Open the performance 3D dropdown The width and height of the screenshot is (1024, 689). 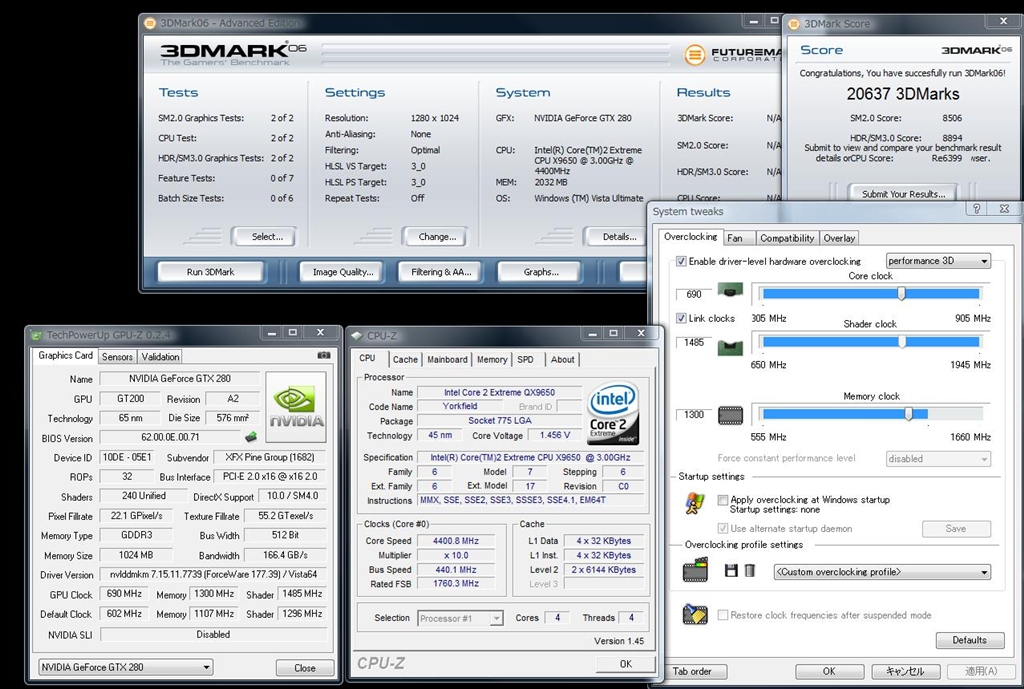[937, 261]
